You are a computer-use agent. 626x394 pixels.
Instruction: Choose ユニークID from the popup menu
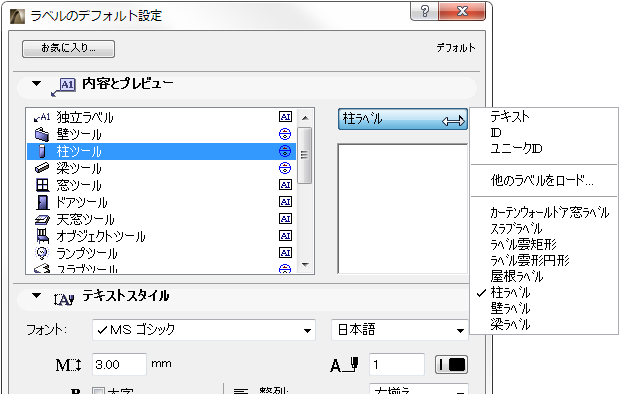pos(516,148)
